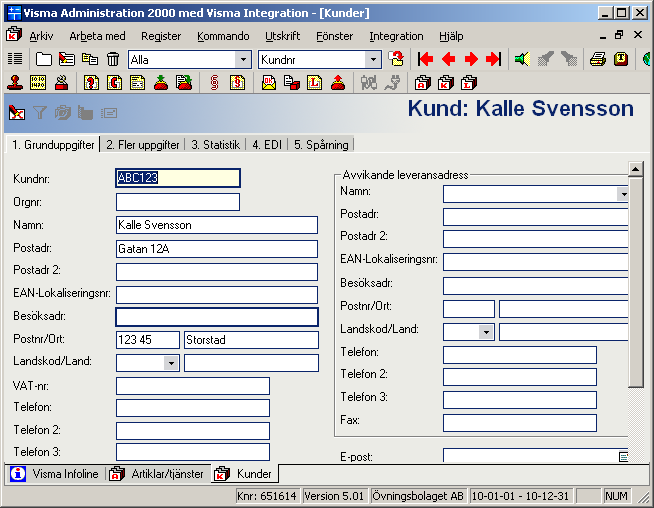654x508 pixels.
Task: Open the Arbeta med menu
Action: pyautogui.click(x=97, y=36)
